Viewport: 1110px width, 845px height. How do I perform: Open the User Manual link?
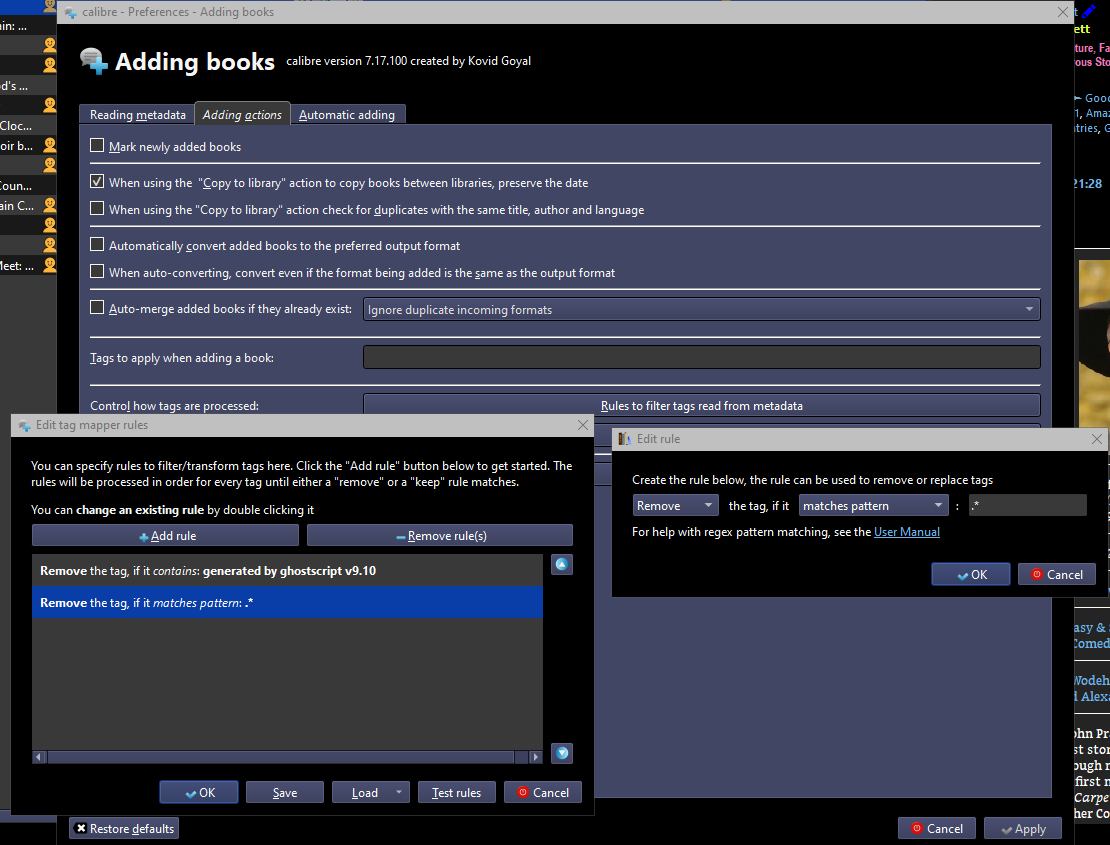click(x=907, y=532)
